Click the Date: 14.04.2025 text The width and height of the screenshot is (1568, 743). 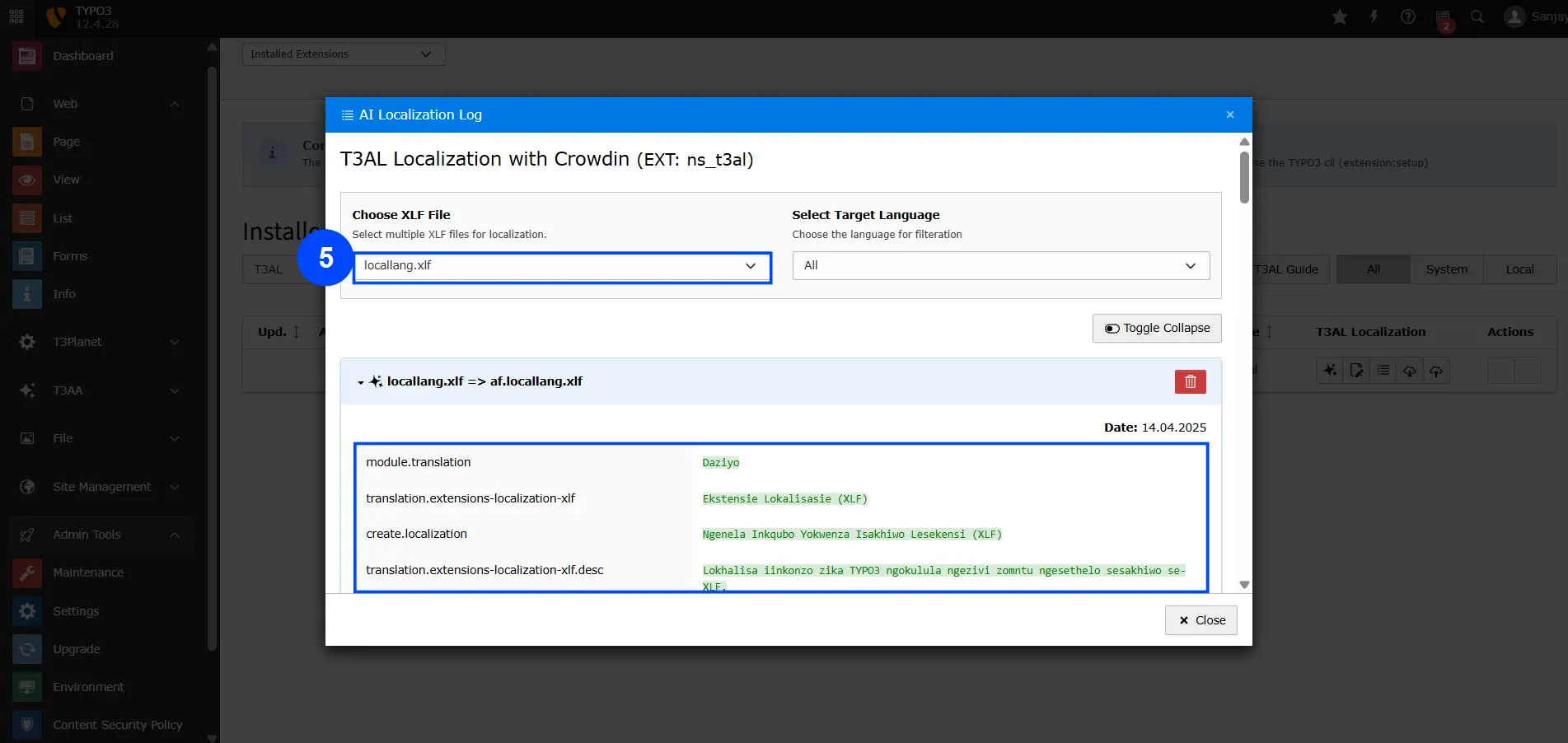[x=1155, y=428]
